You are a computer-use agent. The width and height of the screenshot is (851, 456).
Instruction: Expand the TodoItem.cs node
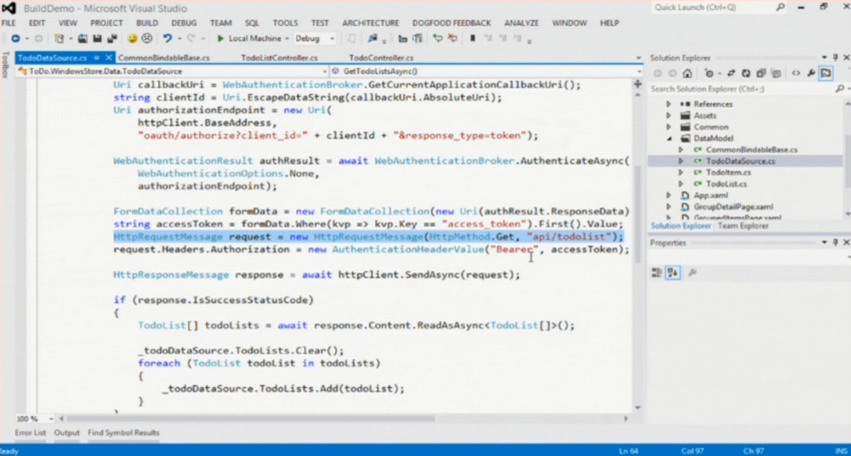point(681,172)
